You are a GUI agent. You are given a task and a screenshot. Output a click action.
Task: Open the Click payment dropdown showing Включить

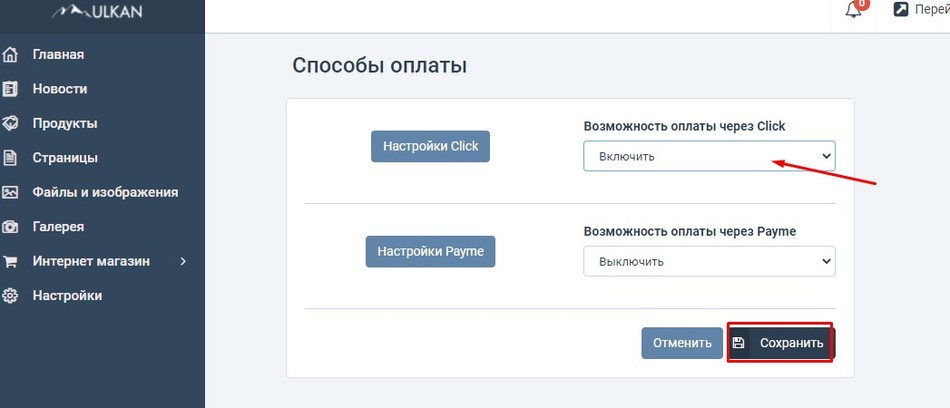(x=709, y=156)
